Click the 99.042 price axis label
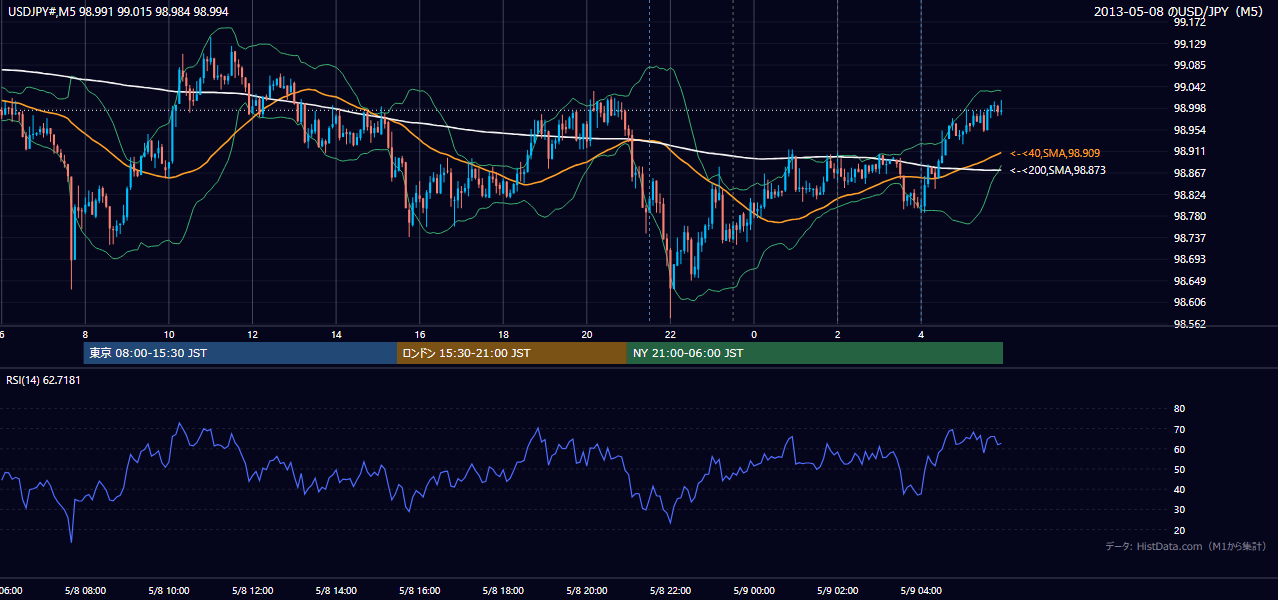 tap(1190, 87)
